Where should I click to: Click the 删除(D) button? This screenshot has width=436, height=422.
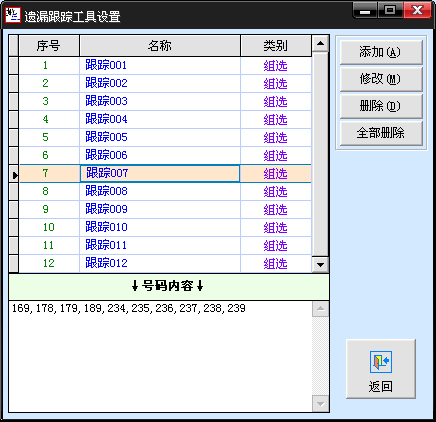pyautogui.click(x=381, y=106)
